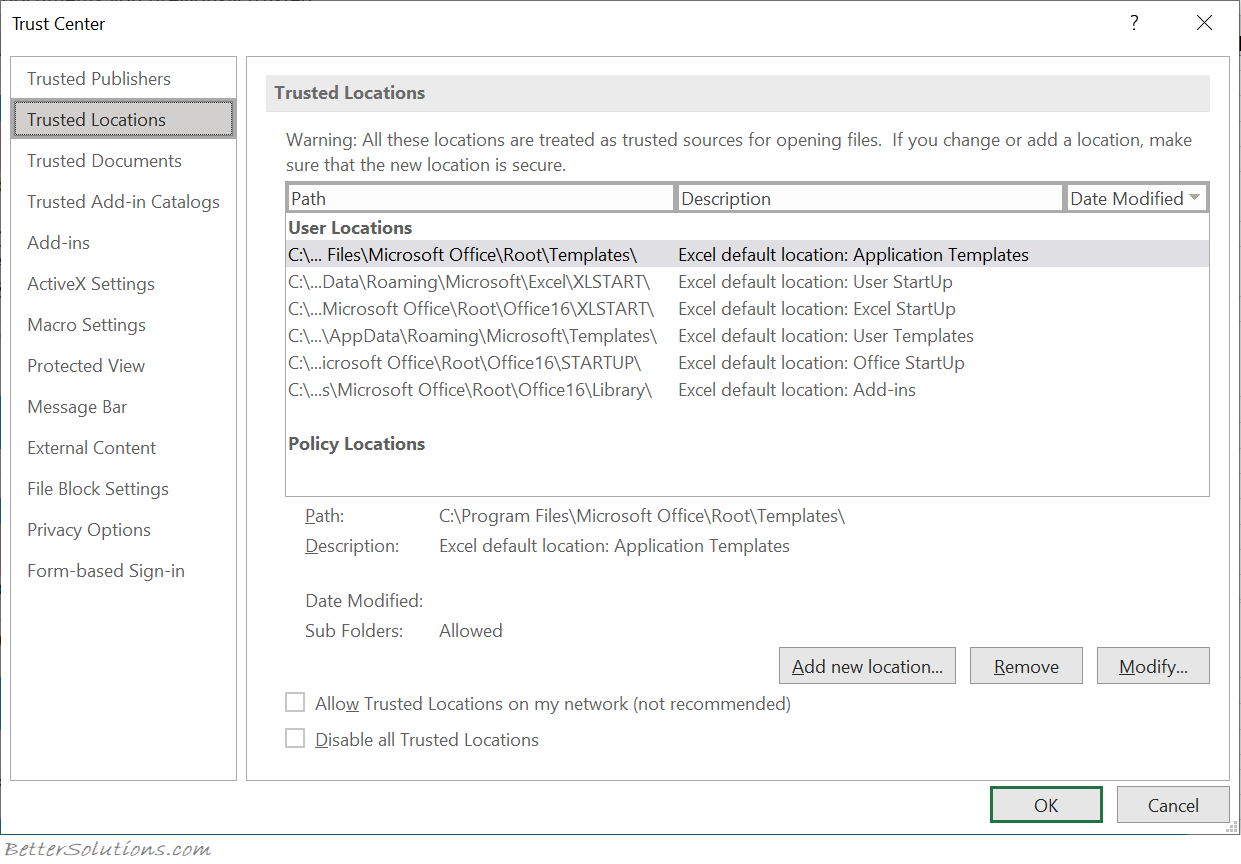The width and height of the screenshot is (1241, 864).
Task: Check Allow Trusted Locations on my network
Action: (295, 702)
